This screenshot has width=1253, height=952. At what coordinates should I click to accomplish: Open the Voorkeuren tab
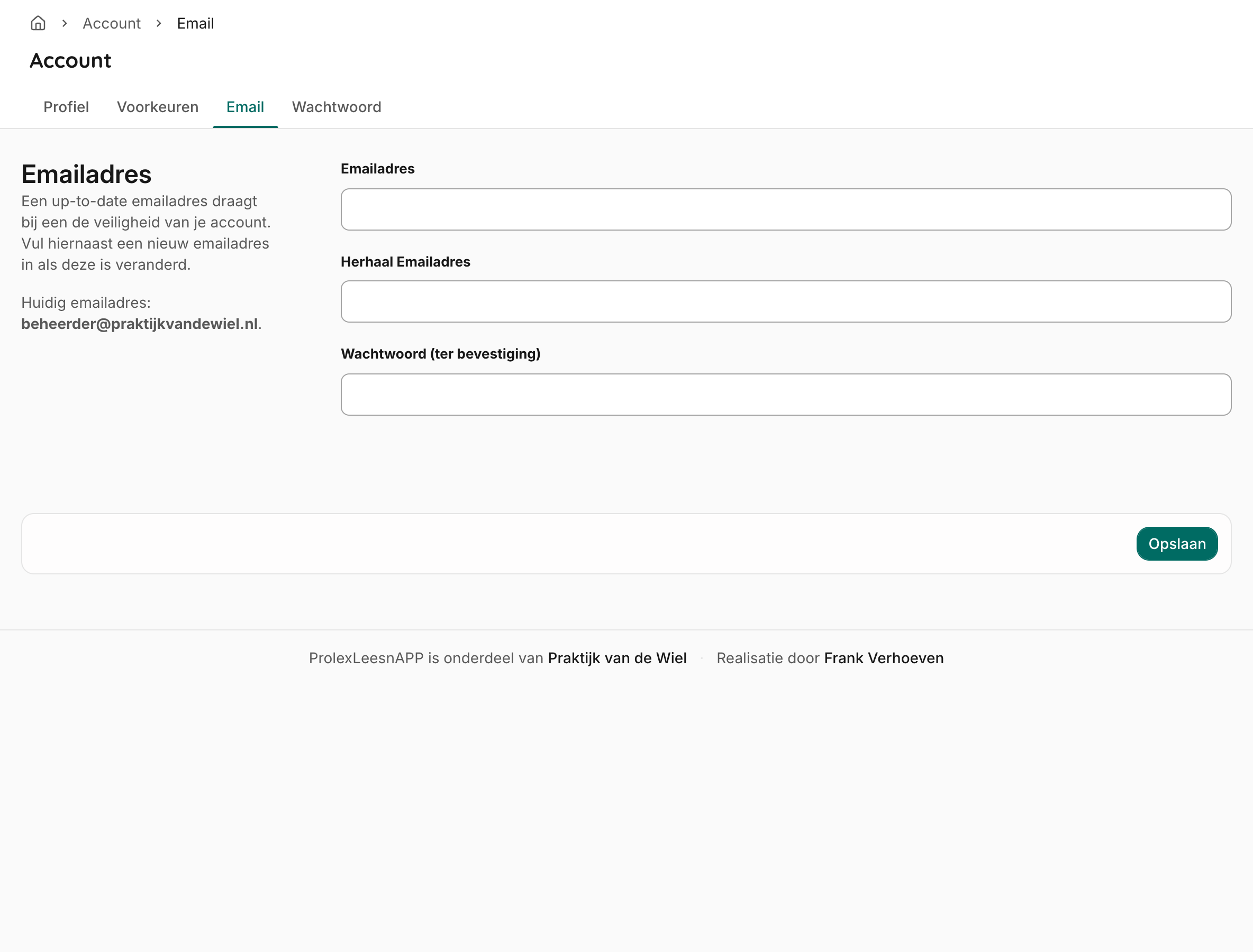pos(158,107)
